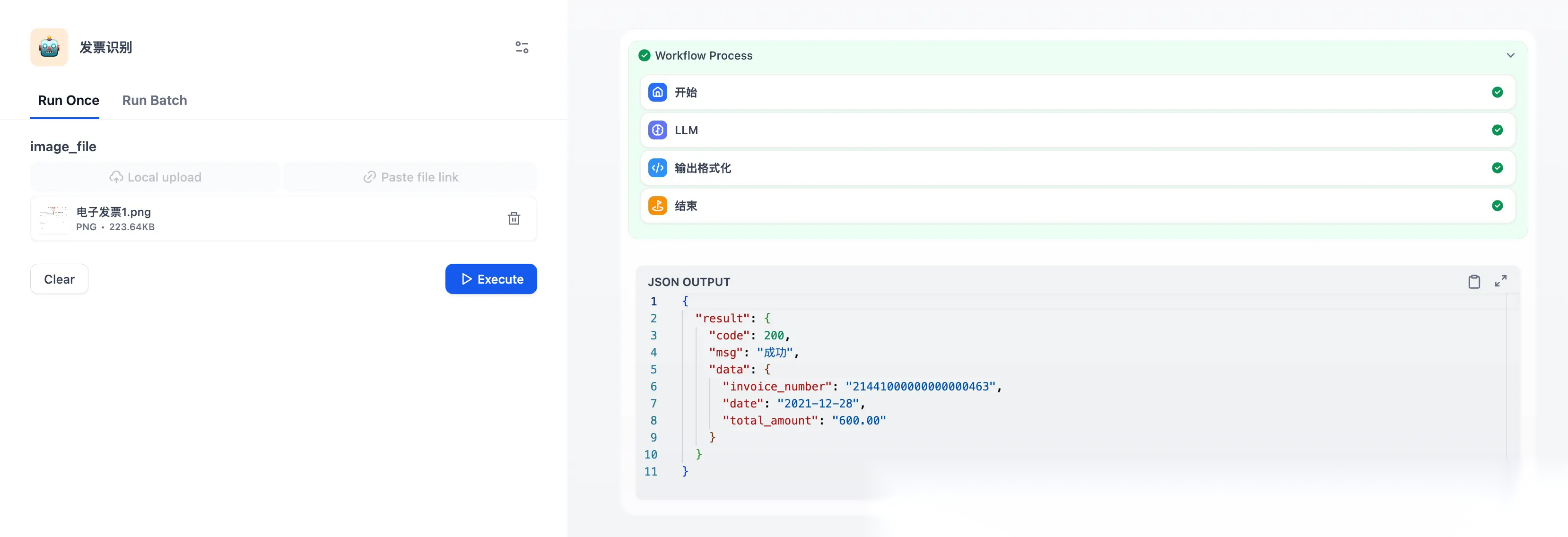Select the Run Once tab

pyautogui.click(x=68, y=101)
